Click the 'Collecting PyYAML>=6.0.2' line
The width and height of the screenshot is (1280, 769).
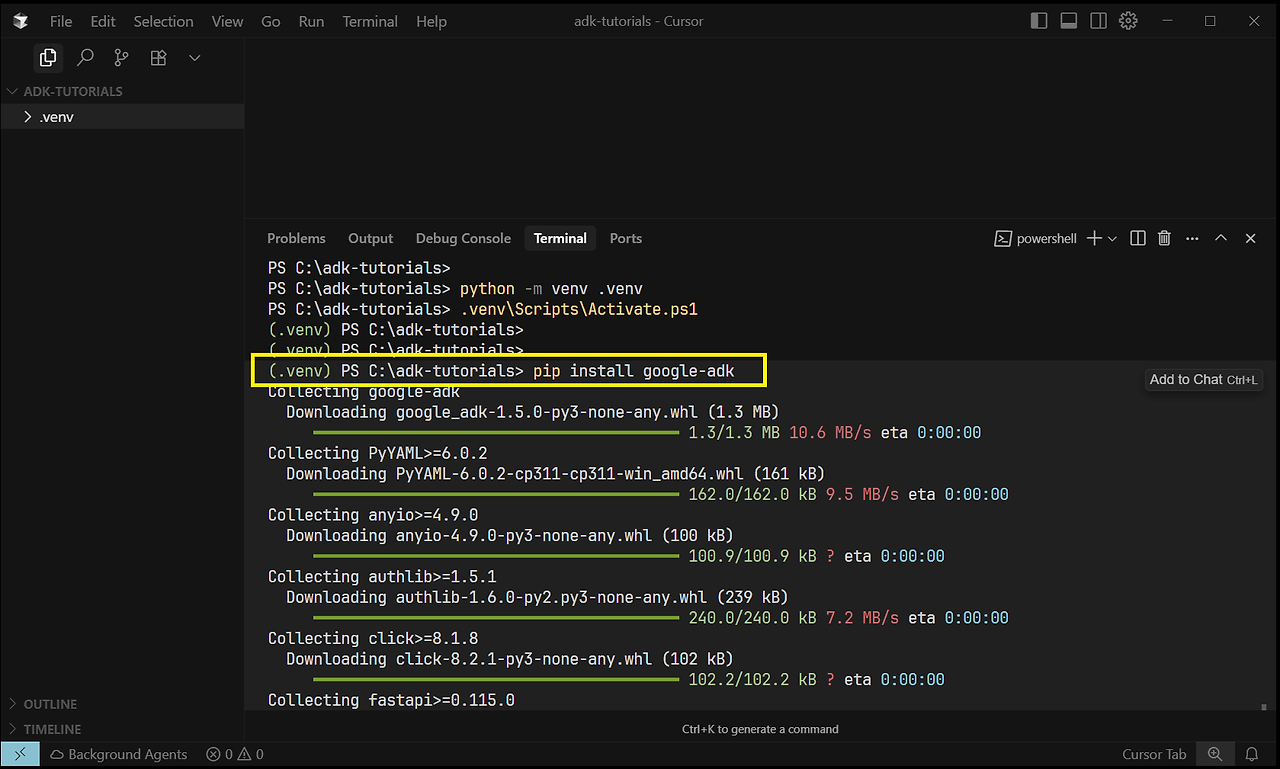click(x=378, y=453)
